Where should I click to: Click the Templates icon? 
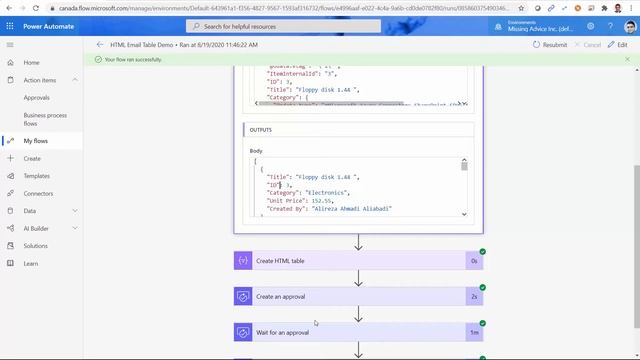(x=11, y=176)
